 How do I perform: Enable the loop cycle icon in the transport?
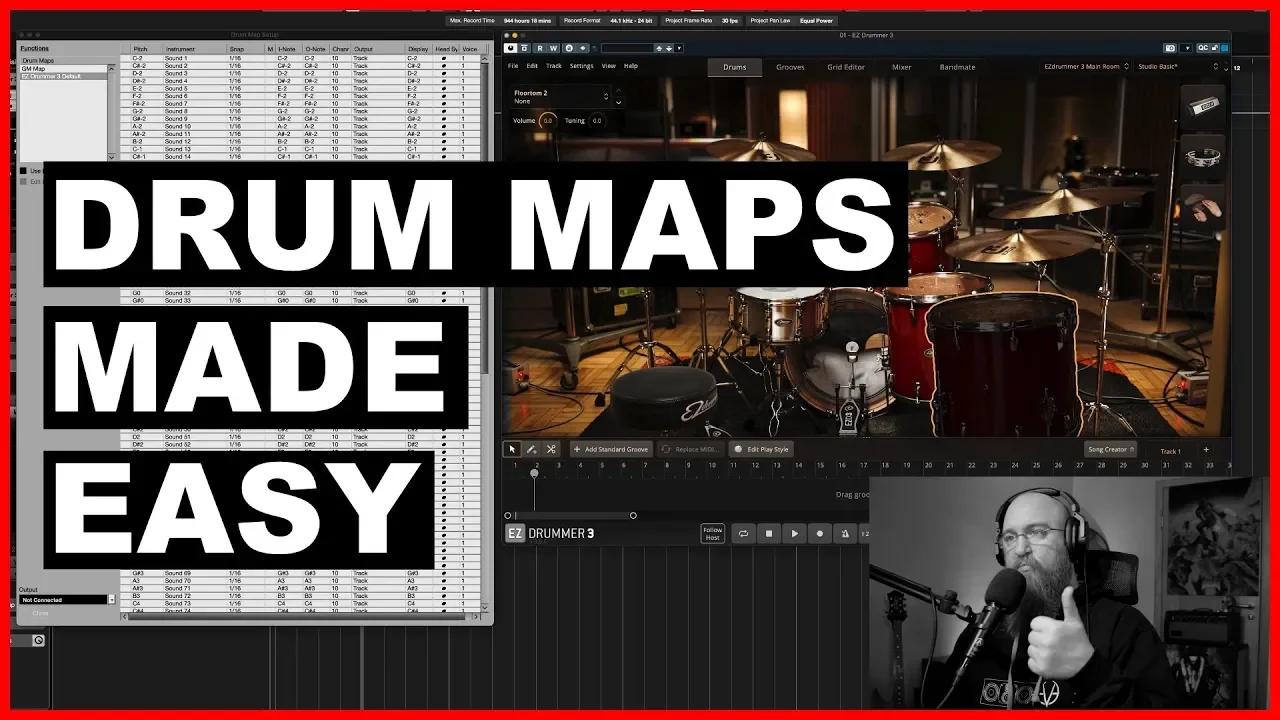click(x=743, y=533)
